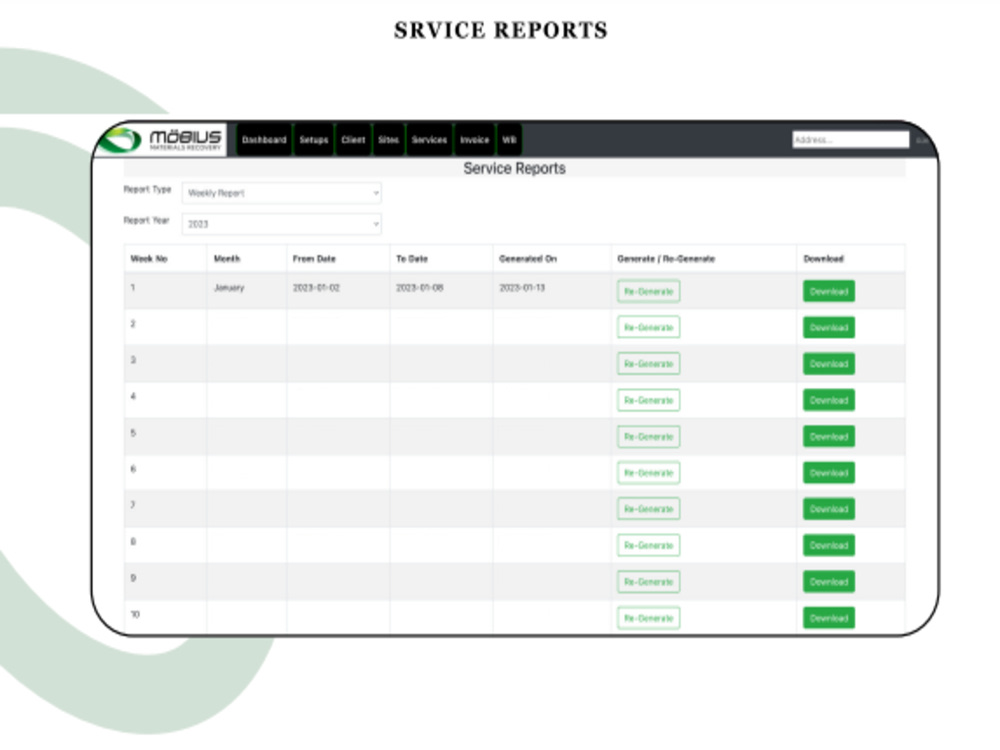Re-Generate the week 5 report

[649, 437]
